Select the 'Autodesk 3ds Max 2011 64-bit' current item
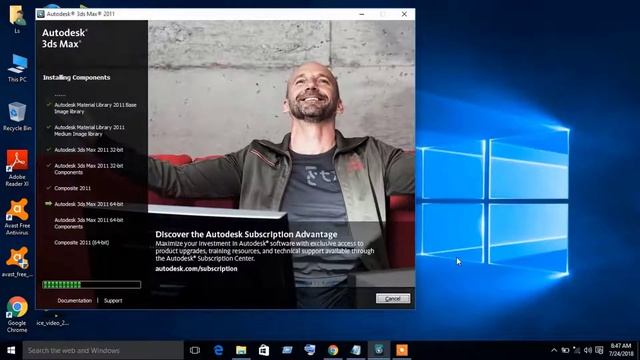The image size is (640, 360). tap(89, 204)
